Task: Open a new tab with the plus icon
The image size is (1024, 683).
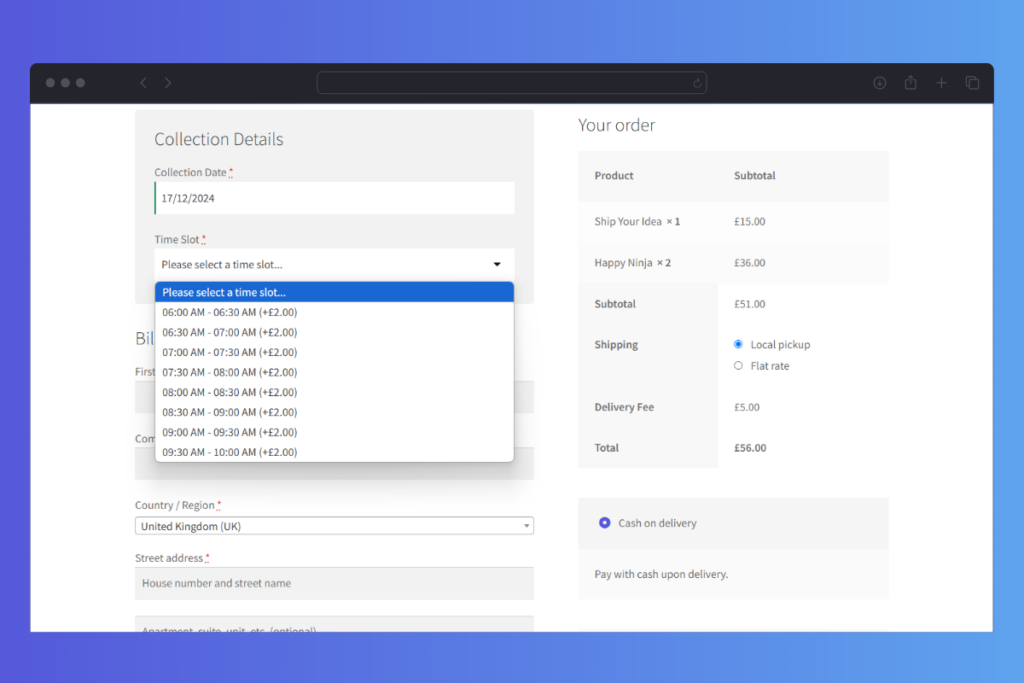Action: pos(941,83)
